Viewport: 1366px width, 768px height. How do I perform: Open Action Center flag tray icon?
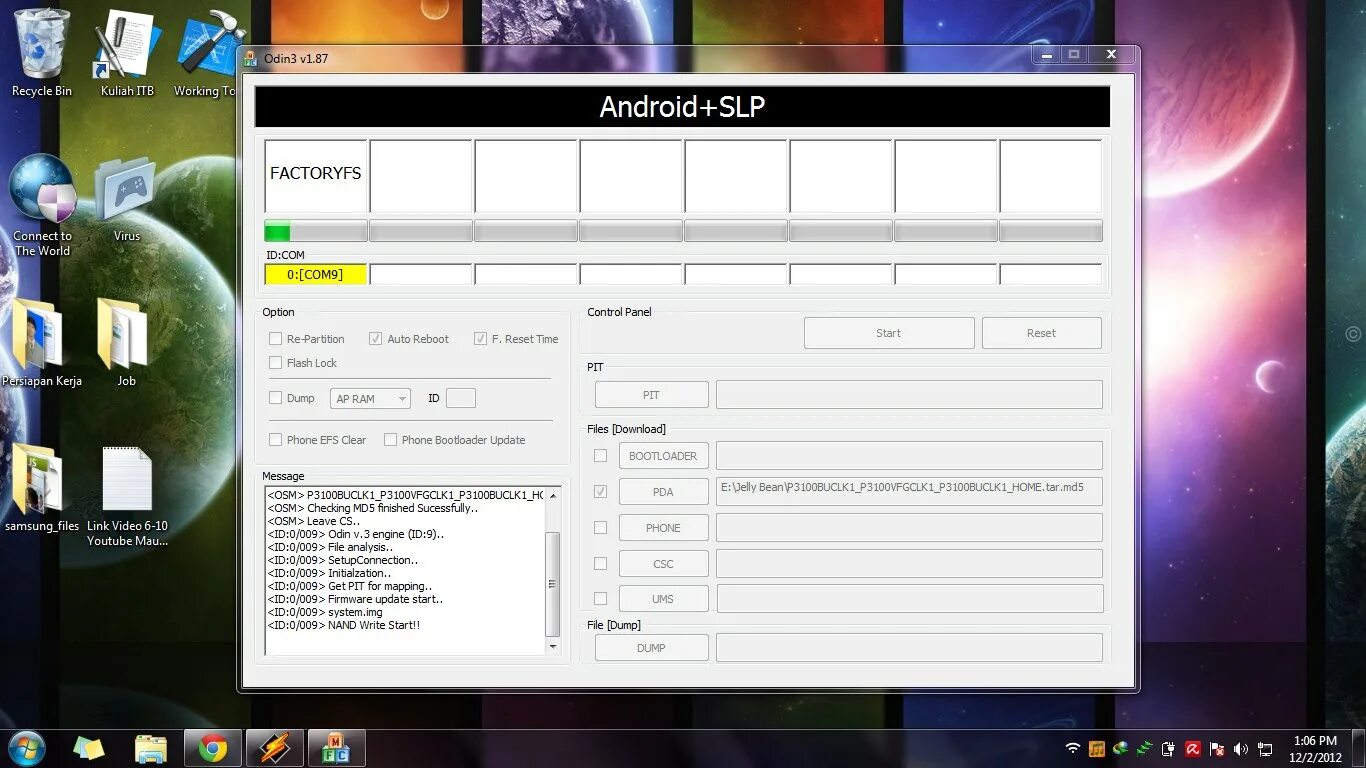point(1217,748)
